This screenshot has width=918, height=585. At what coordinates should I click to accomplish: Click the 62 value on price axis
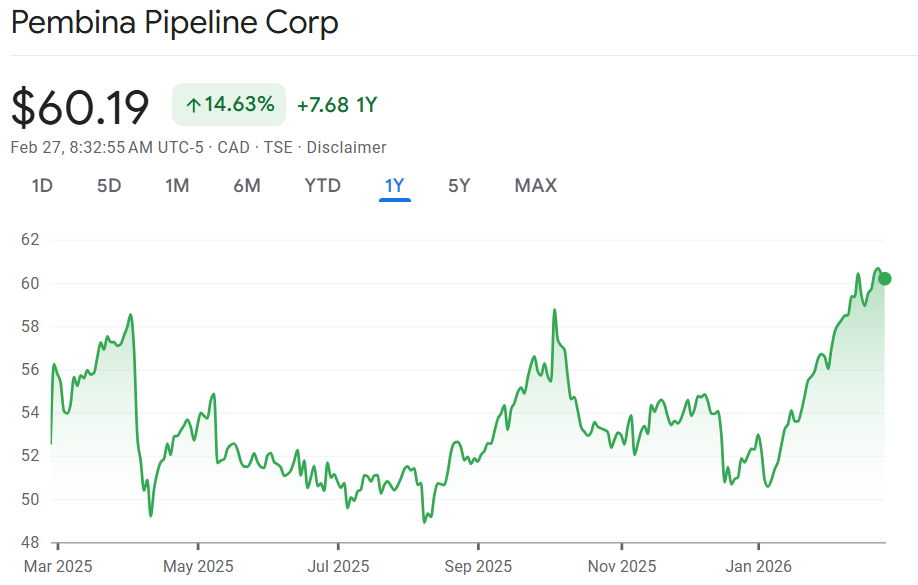tap(29, 240)
